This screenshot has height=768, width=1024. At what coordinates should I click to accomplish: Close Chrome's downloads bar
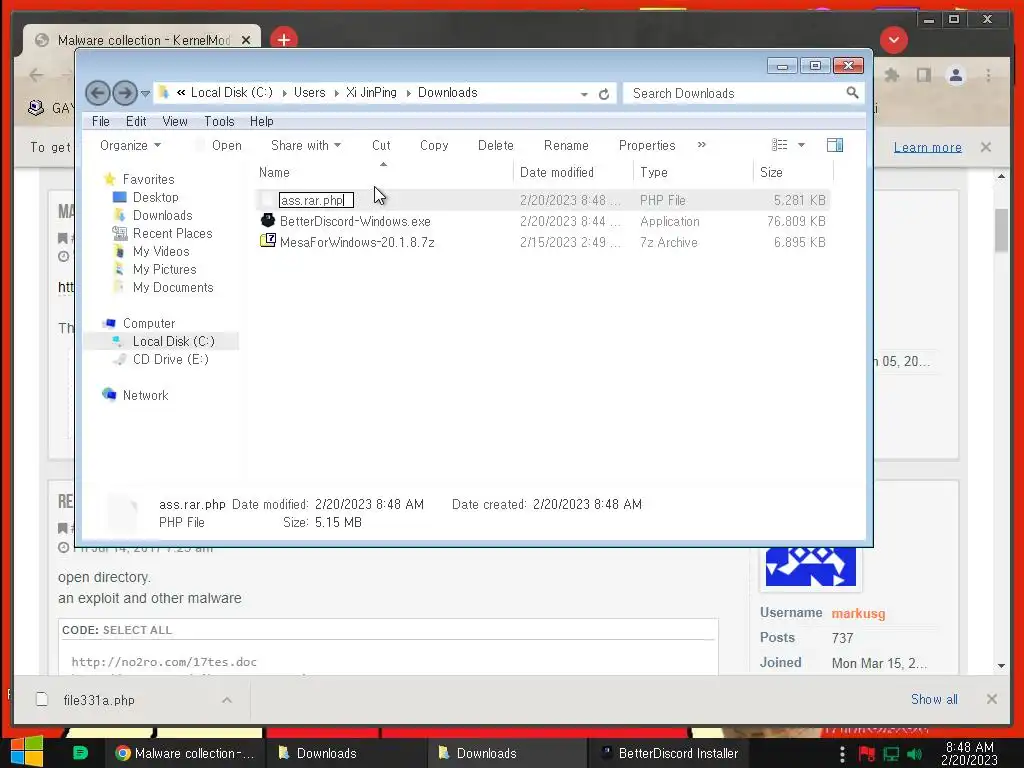pos(991,699)
